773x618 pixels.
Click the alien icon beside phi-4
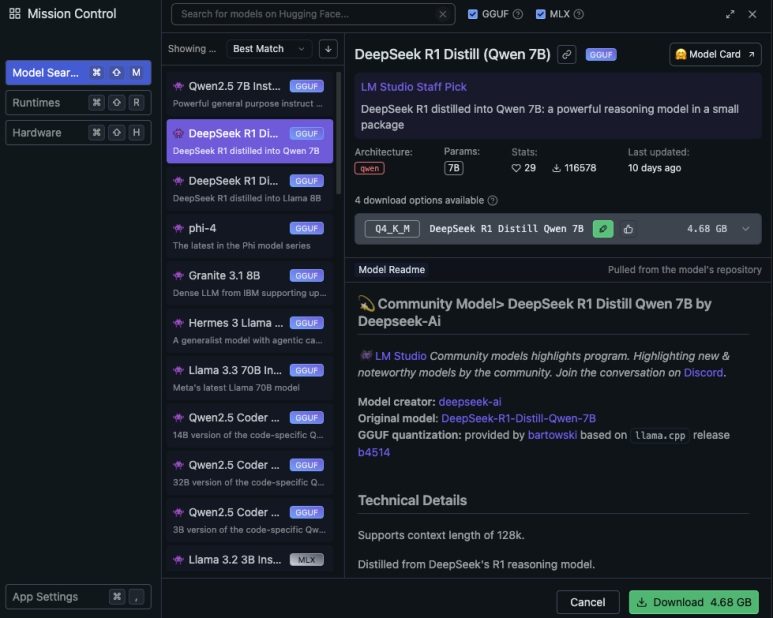[178, 228]
